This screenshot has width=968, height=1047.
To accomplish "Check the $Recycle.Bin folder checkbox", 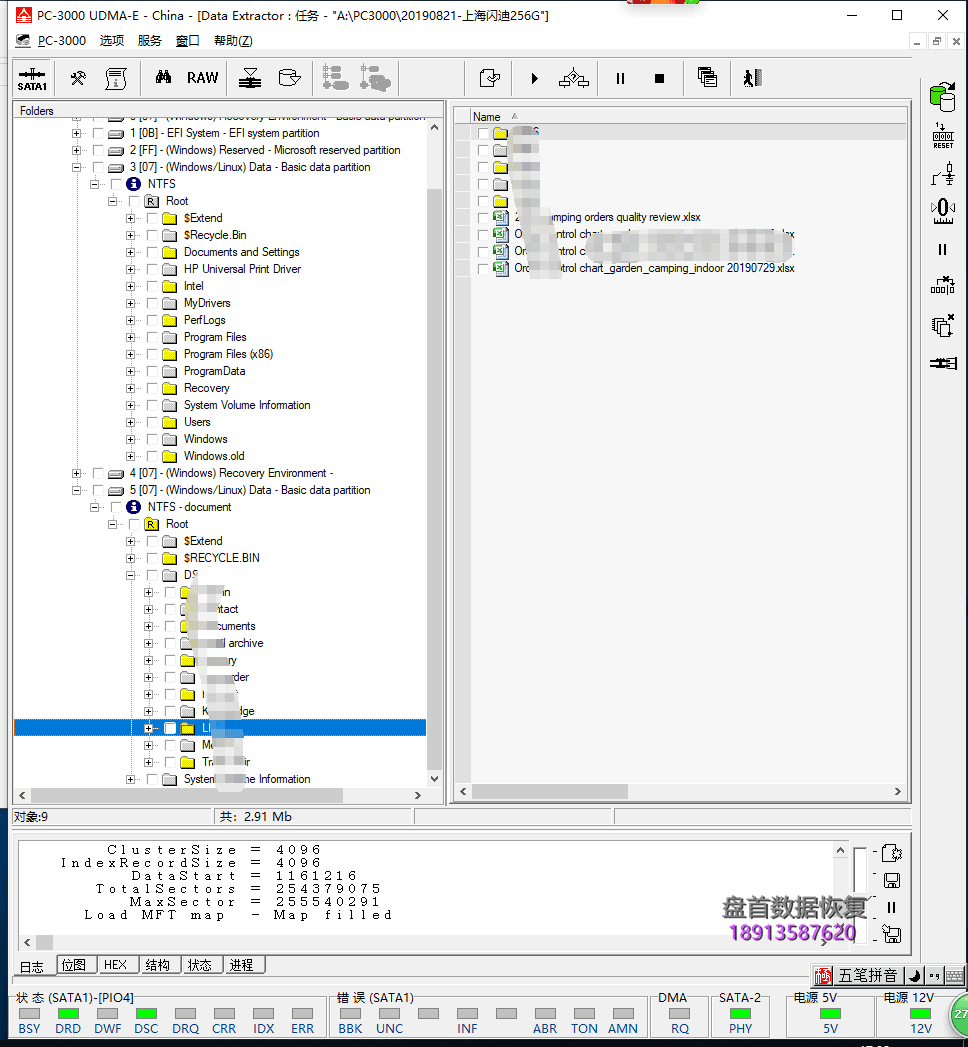I will [153, 236].
